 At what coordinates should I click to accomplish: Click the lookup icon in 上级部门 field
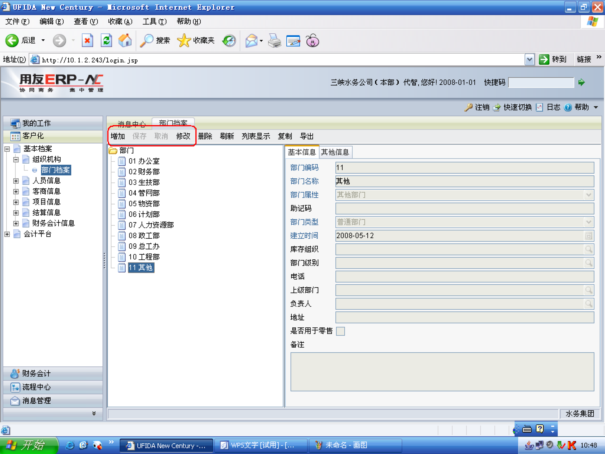coord(588,290)
